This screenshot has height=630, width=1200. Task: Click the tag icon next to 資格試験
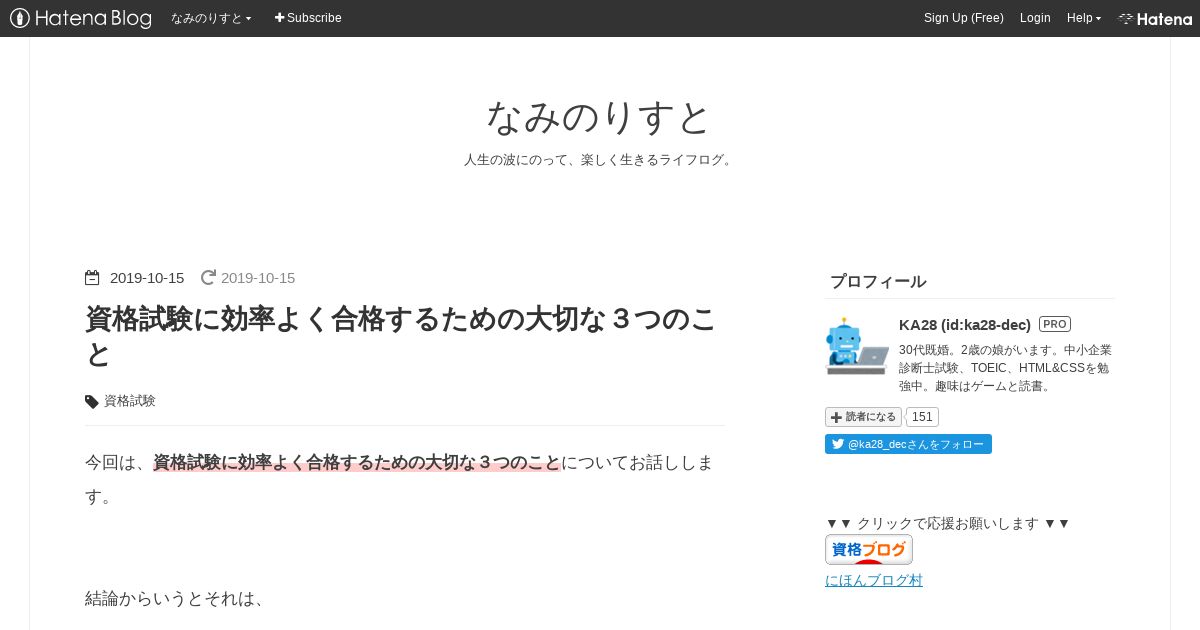92,402
